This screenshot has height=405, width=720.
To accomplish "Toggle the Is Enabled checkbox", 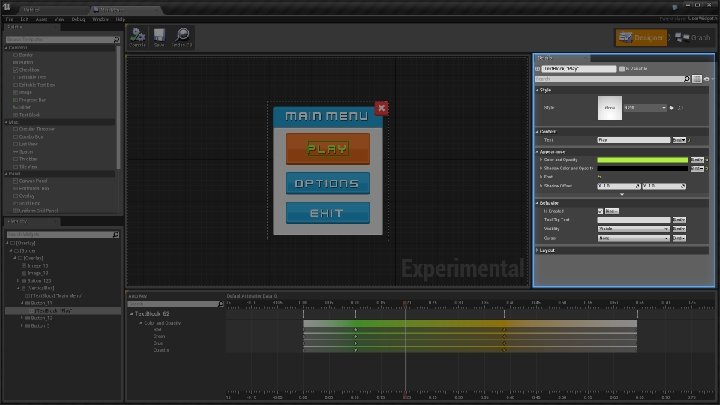I will pyautogui.click(x=600, y=211).
